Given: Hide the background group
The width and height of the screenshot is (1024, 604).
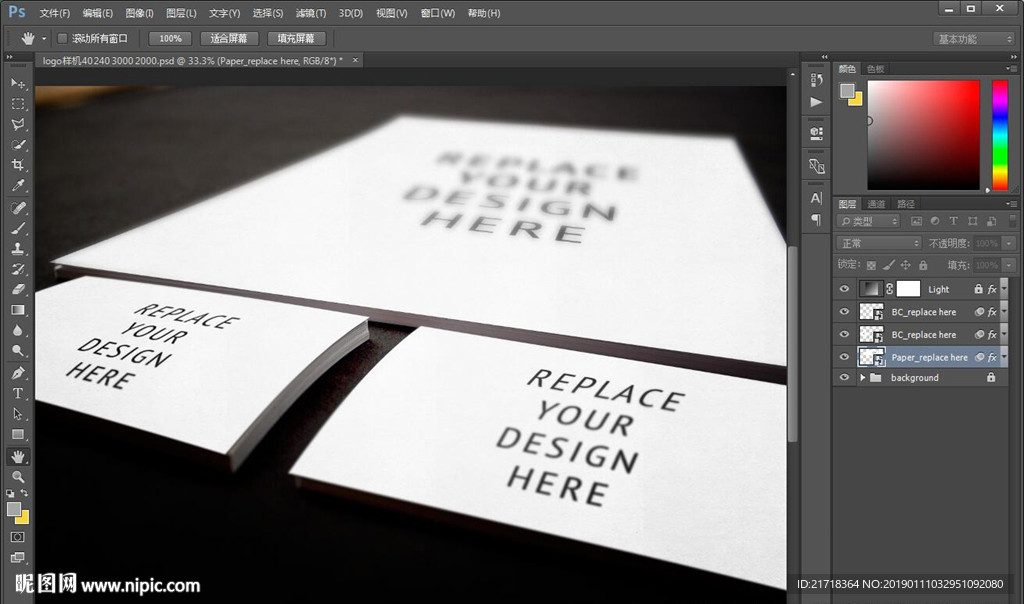Looking at the screenshot, I should point(844,377).
